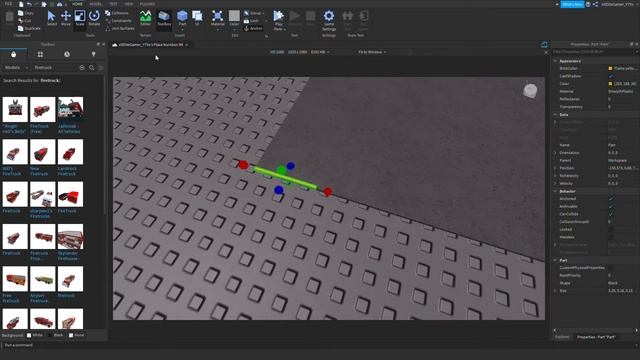The height and width of the screenshot is (360, 640).
Task: Click the BrickColor yellow swatch
Action: click(611, 69)
